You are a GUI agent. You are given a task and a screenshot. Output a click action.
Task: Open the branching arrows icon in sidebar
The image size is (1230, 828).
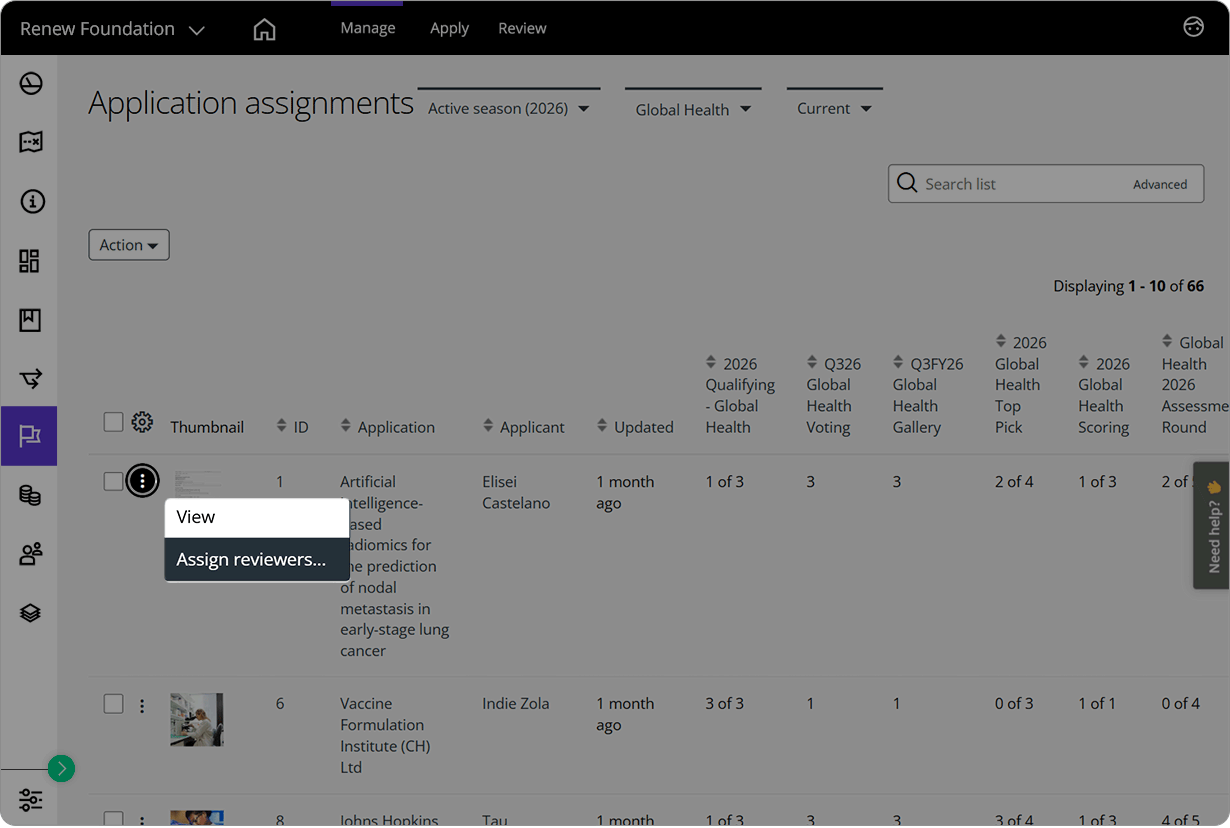coord(31,378)
